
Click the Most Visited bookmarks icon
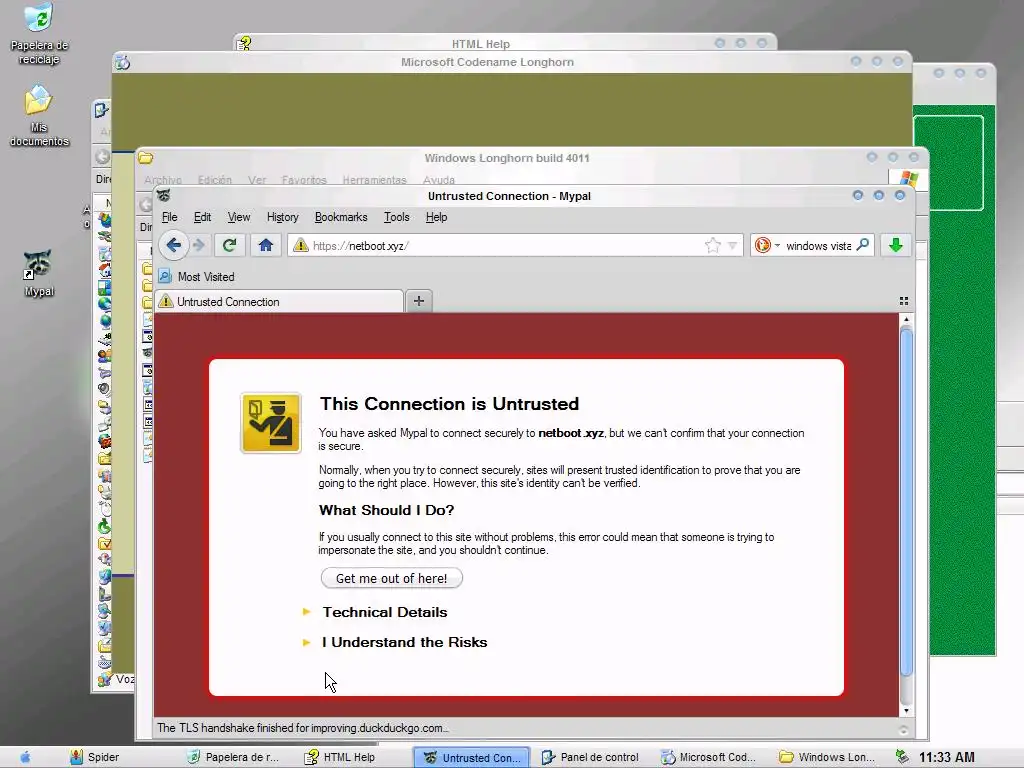point(165,276)
